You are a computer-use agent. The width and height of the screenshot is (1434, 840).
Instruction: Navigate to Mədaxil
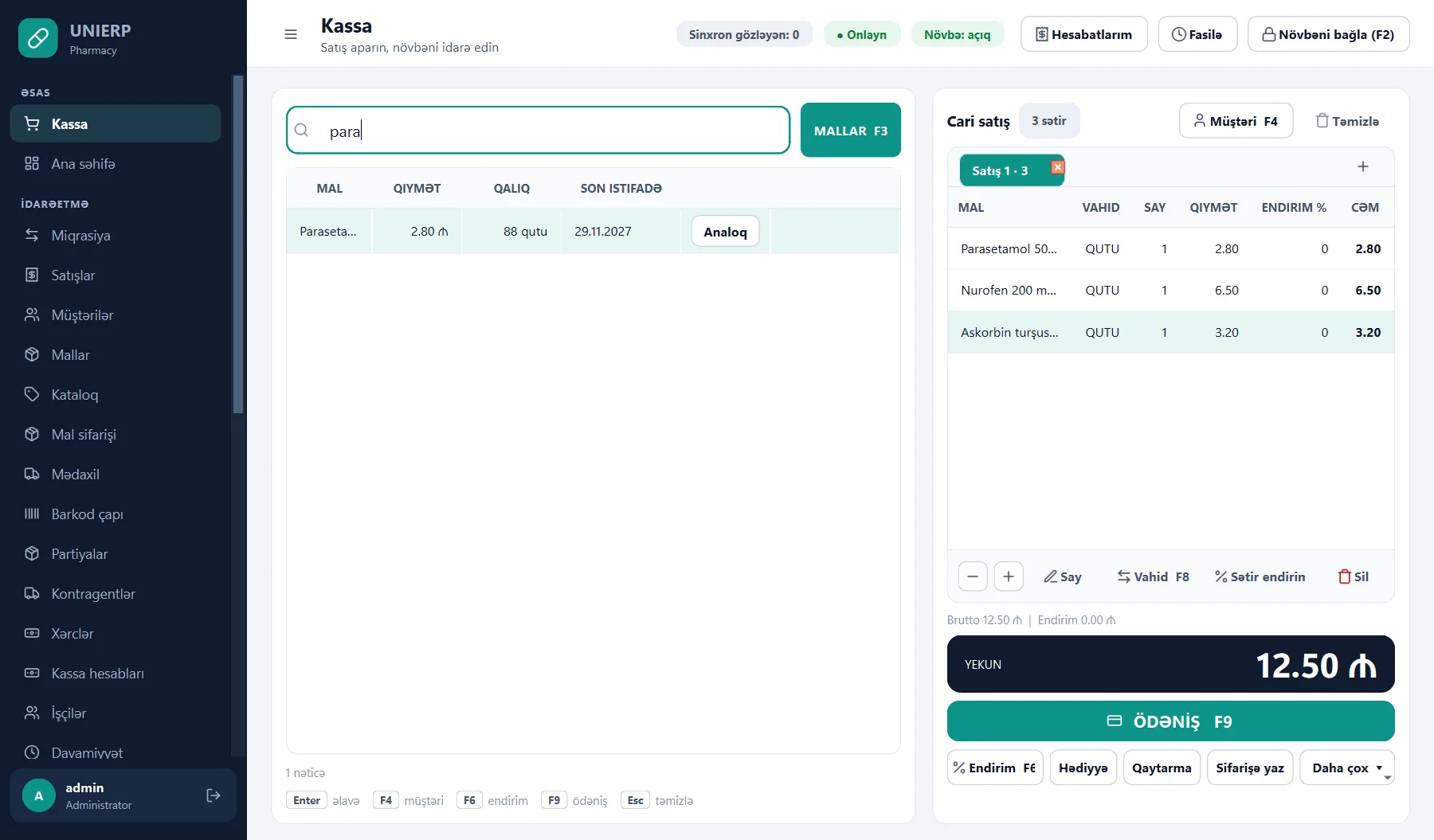point(116,475)
